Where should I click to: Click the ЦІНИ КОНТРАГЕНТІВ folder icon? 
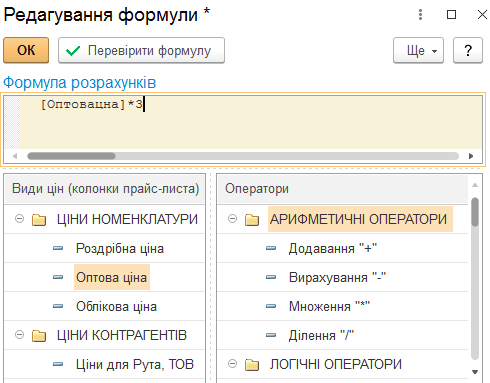pyautogui.click(x=39, y=336)
